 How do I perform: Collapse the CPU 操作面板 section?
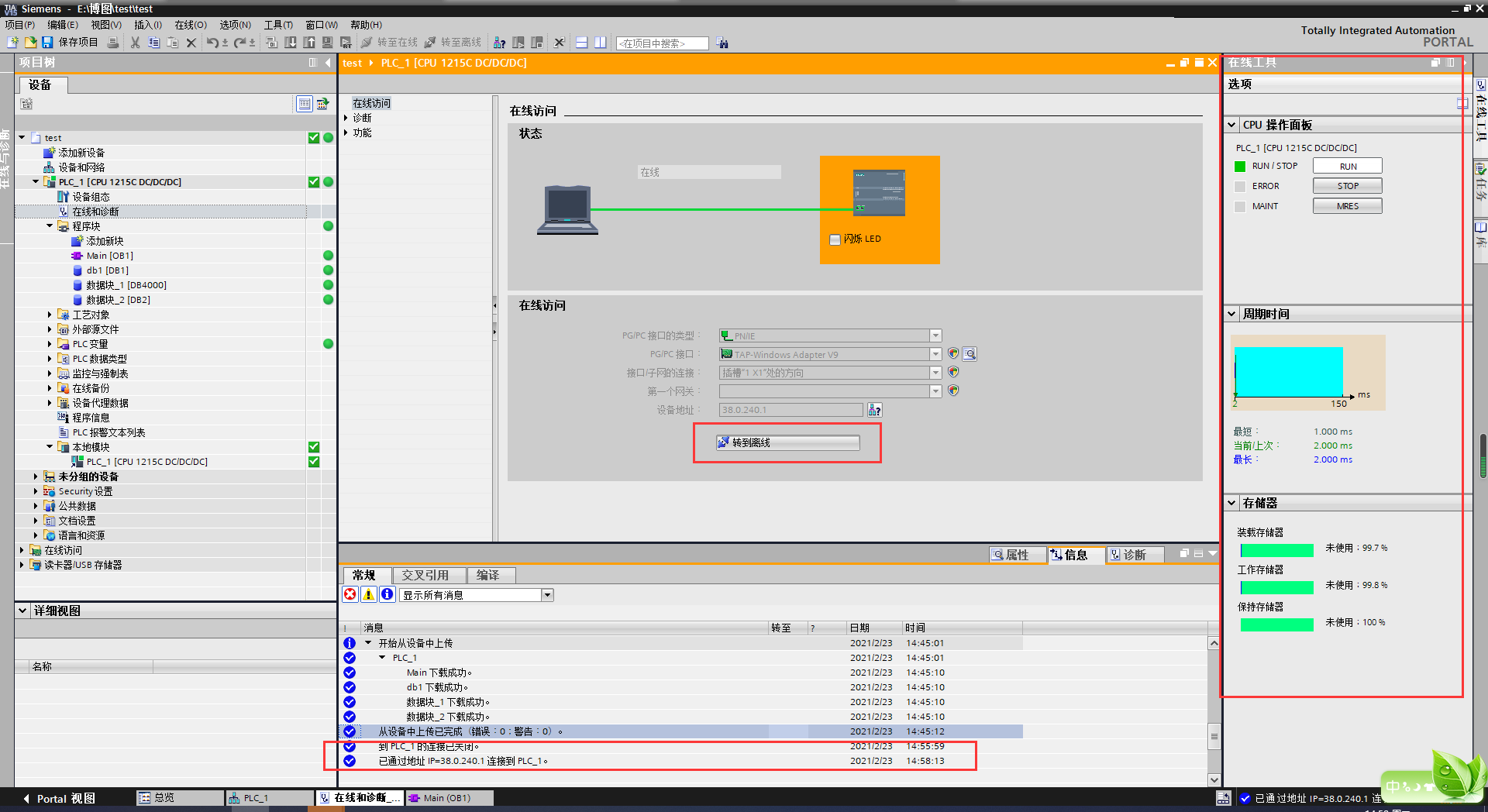point(1232,125)
